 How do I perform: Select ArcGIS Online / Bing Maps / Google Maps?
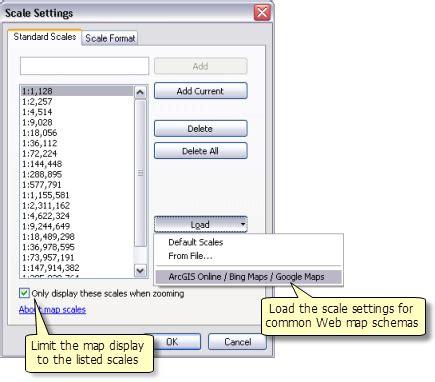249,277
